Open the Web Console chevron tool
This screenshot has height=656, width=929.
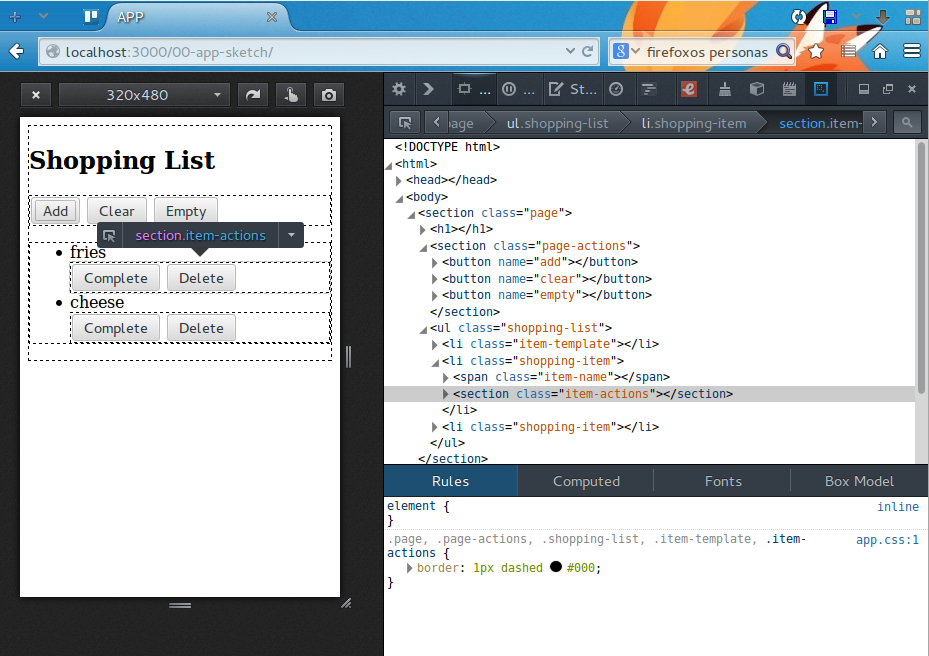click(x=428, y=89)
